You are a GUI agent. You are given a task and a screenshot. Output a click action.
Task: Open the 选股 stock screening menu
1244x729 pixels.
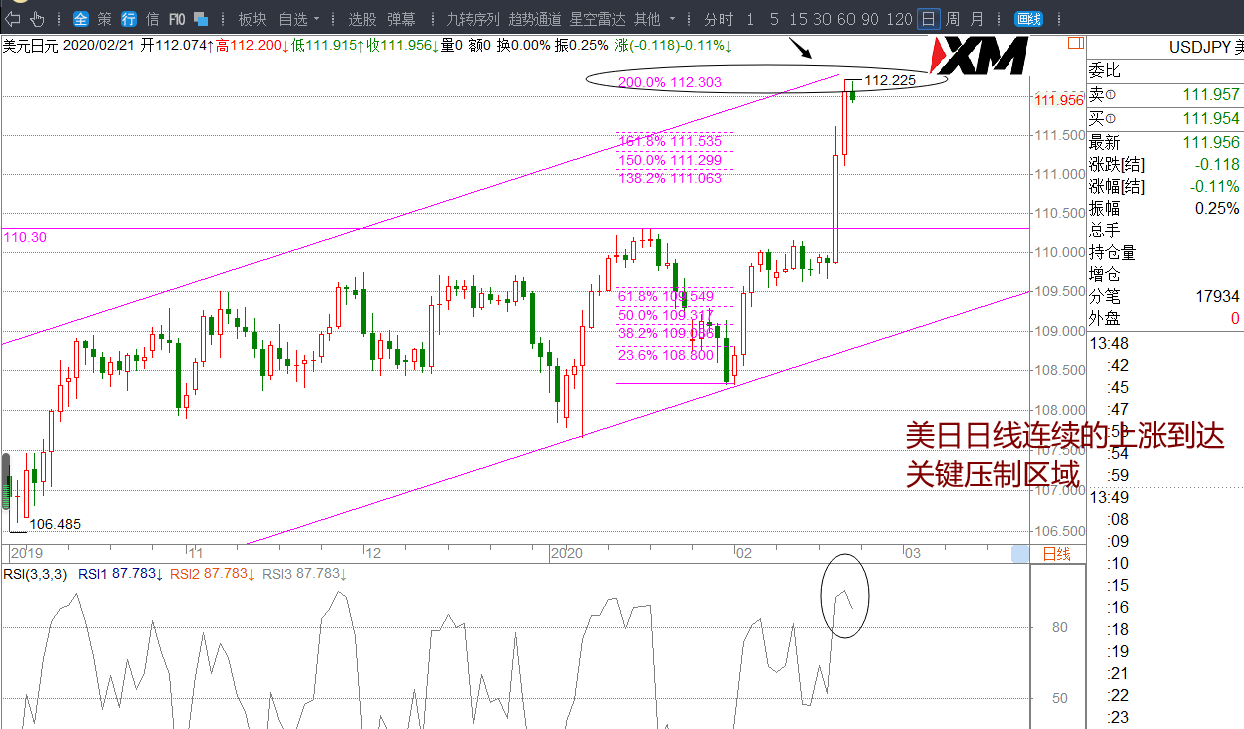click(x=362, y=18)
